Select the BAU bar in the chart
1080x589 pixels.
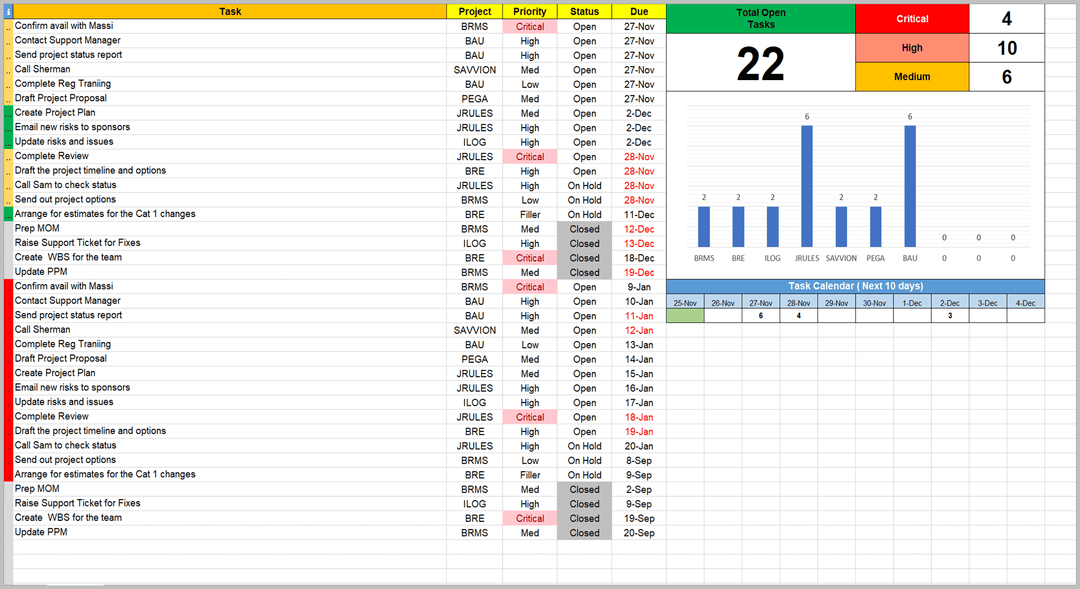910,186
